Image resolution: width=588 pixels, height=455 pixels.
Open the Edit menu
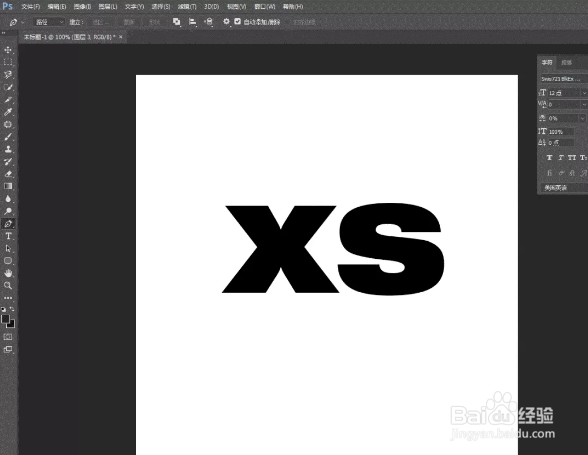(x=57, y=7)
